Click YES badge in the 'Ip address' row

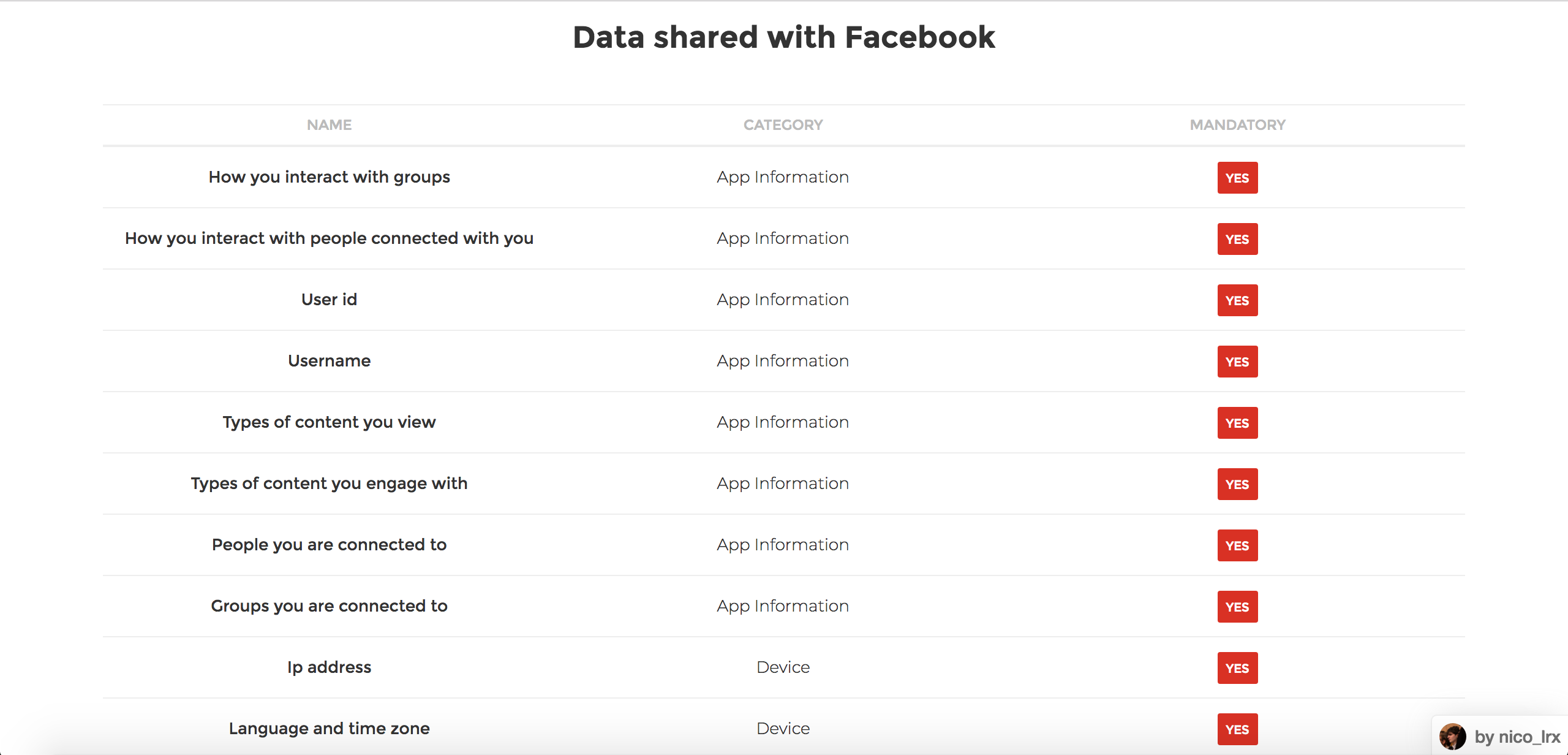click(x=1237, y=668)
